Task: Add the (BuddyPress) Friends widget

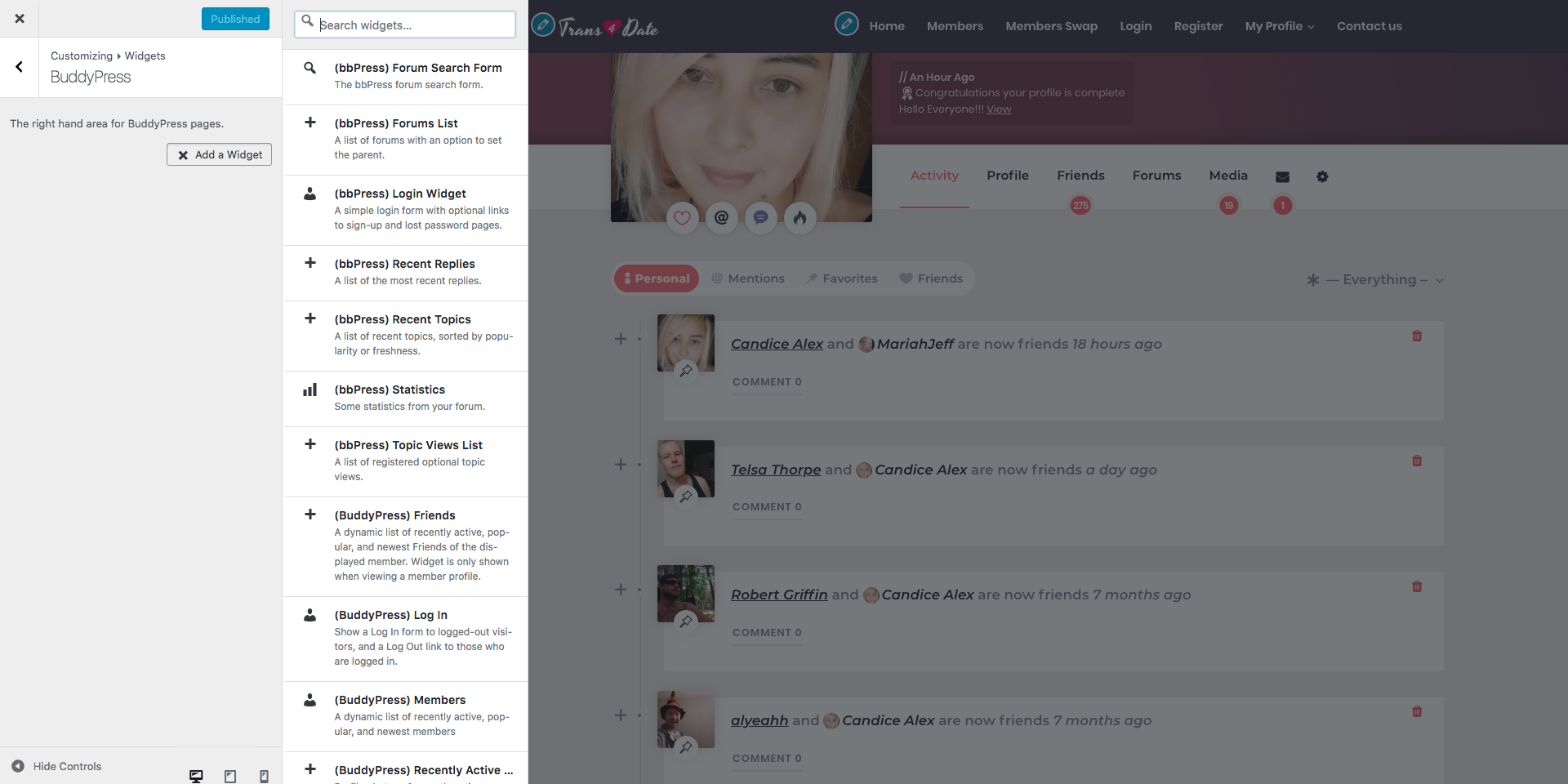Action: 405,546
